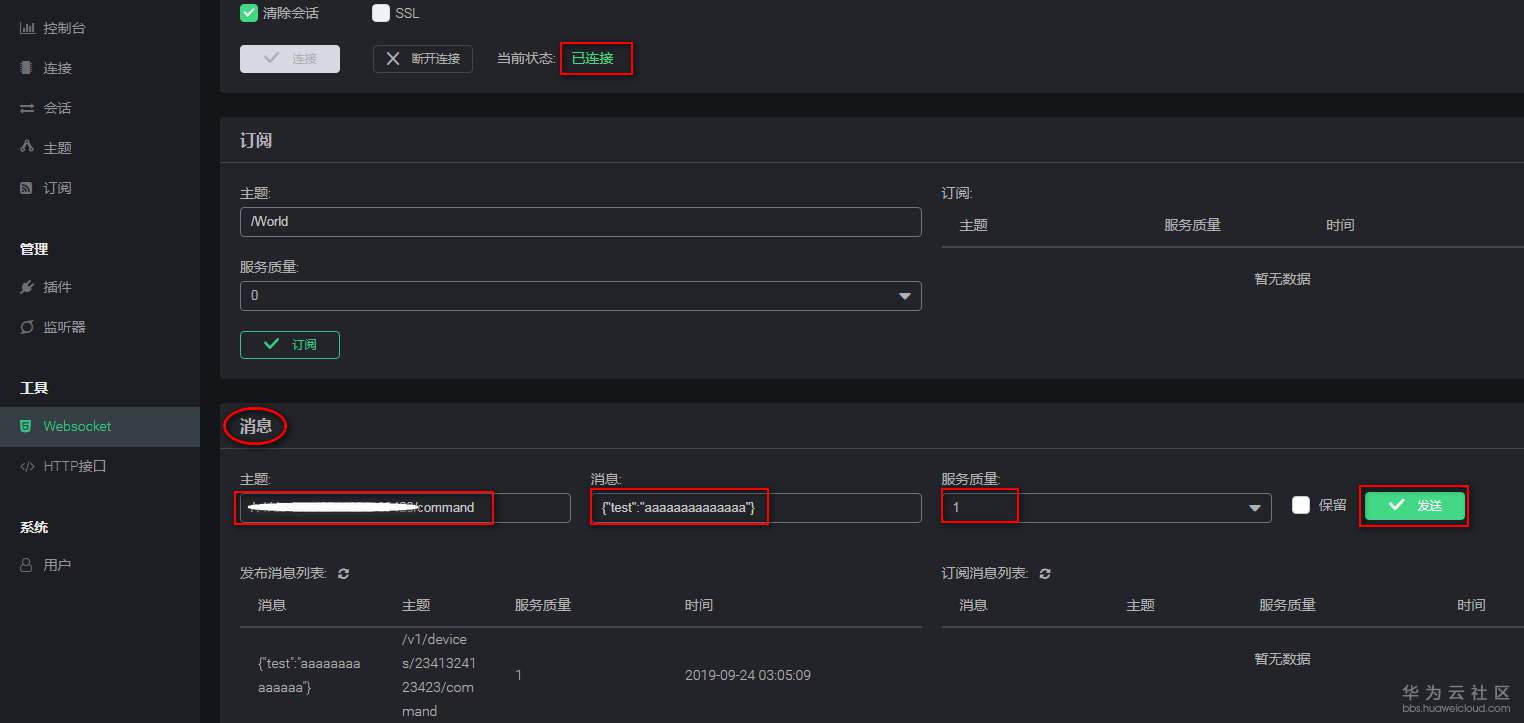
Task: Click the green-outlined 订阅 subscribe button
Action: click(290, 345)
